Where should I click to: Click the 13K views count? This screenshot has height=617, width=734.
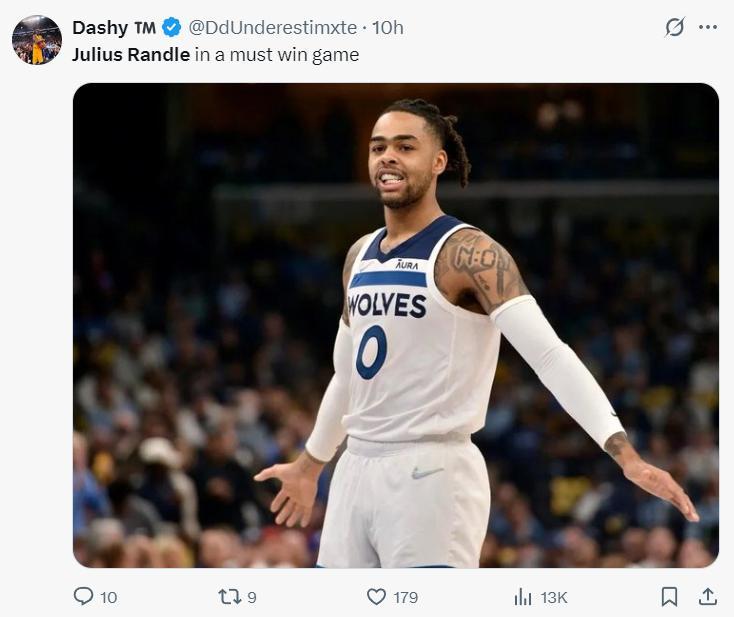(x=554, y=597)
